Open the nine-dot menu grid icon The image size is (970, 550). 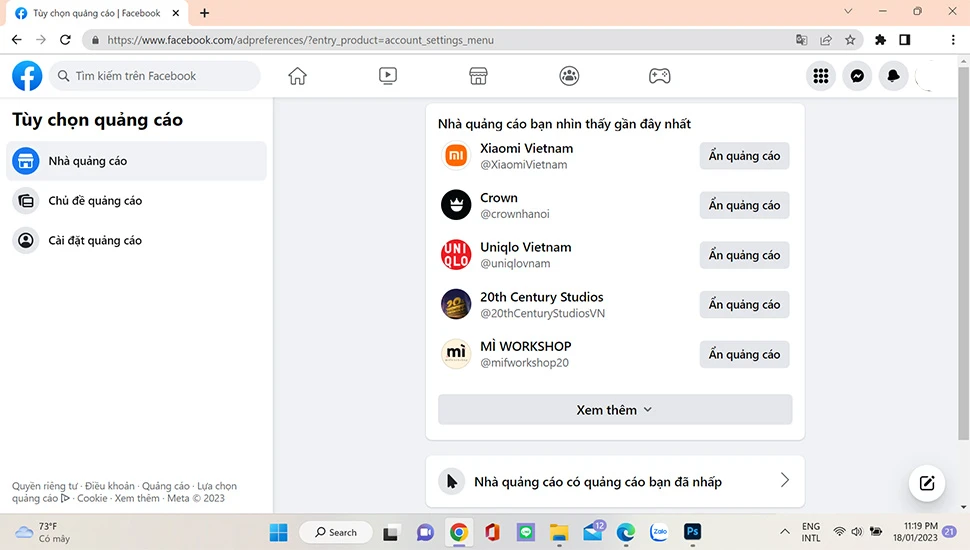point(821,76)
